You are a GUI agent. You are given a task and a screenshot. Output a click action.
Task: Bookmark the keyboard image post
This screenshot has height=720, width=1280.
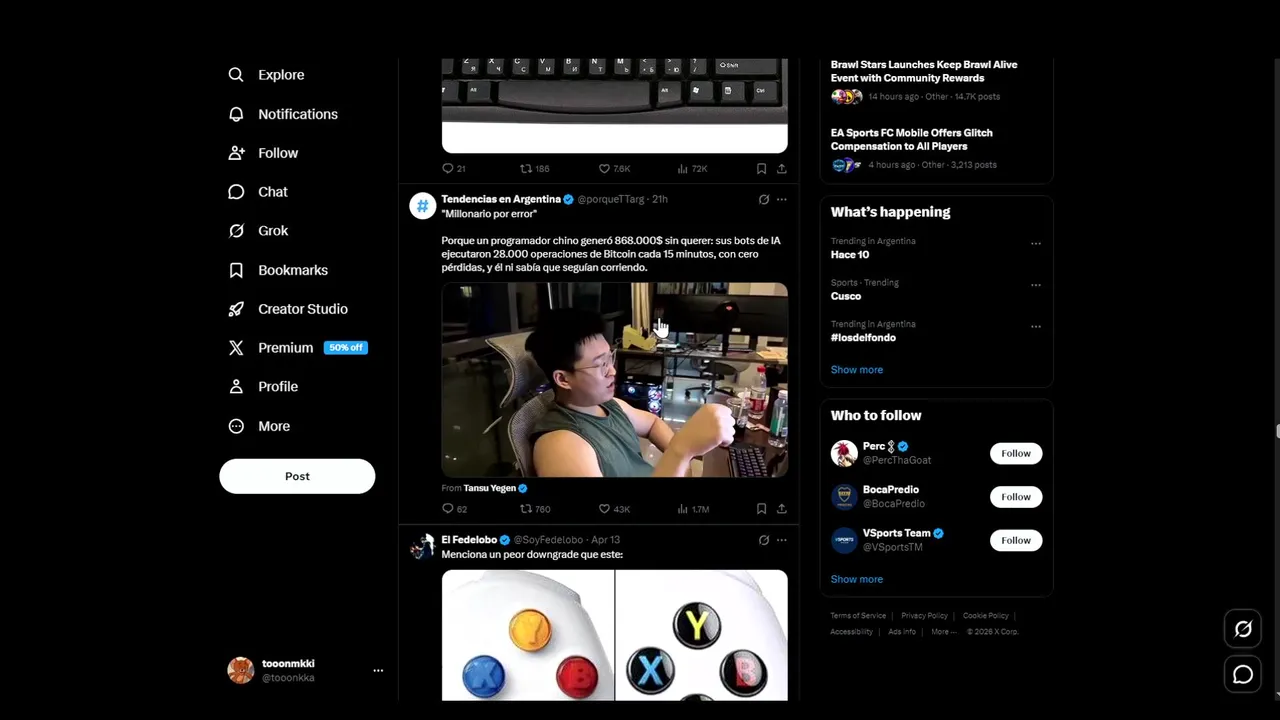click(x=761, y=169)
